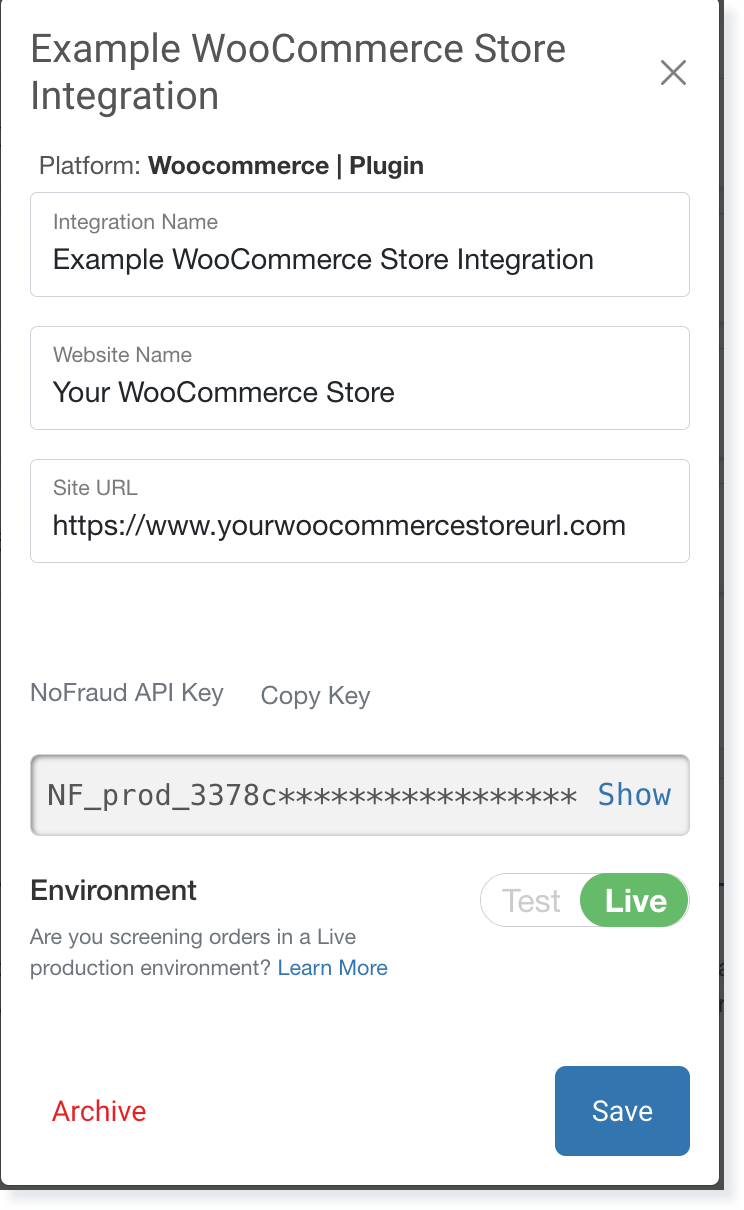Open the Learn More documentation link

pos(332,967)
